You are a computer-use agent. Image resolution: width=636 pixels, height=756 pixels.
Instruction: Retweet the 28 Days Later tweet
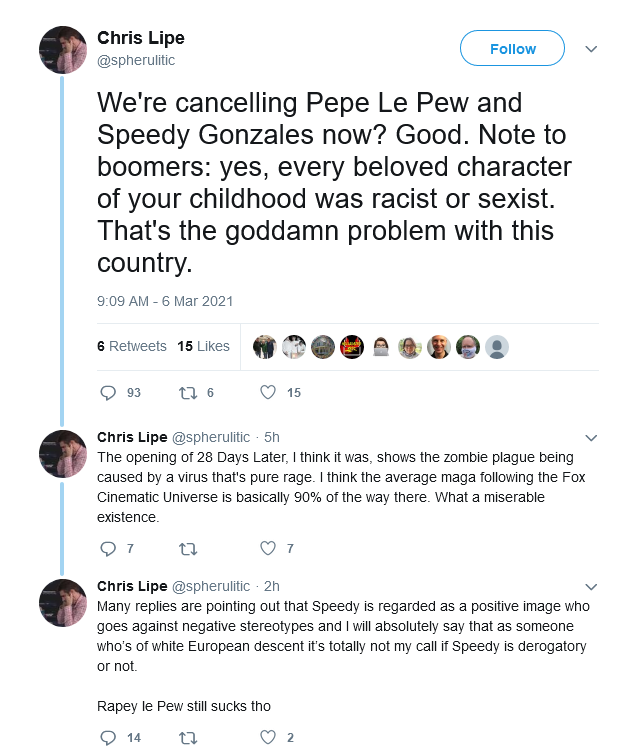click(188, 549)
